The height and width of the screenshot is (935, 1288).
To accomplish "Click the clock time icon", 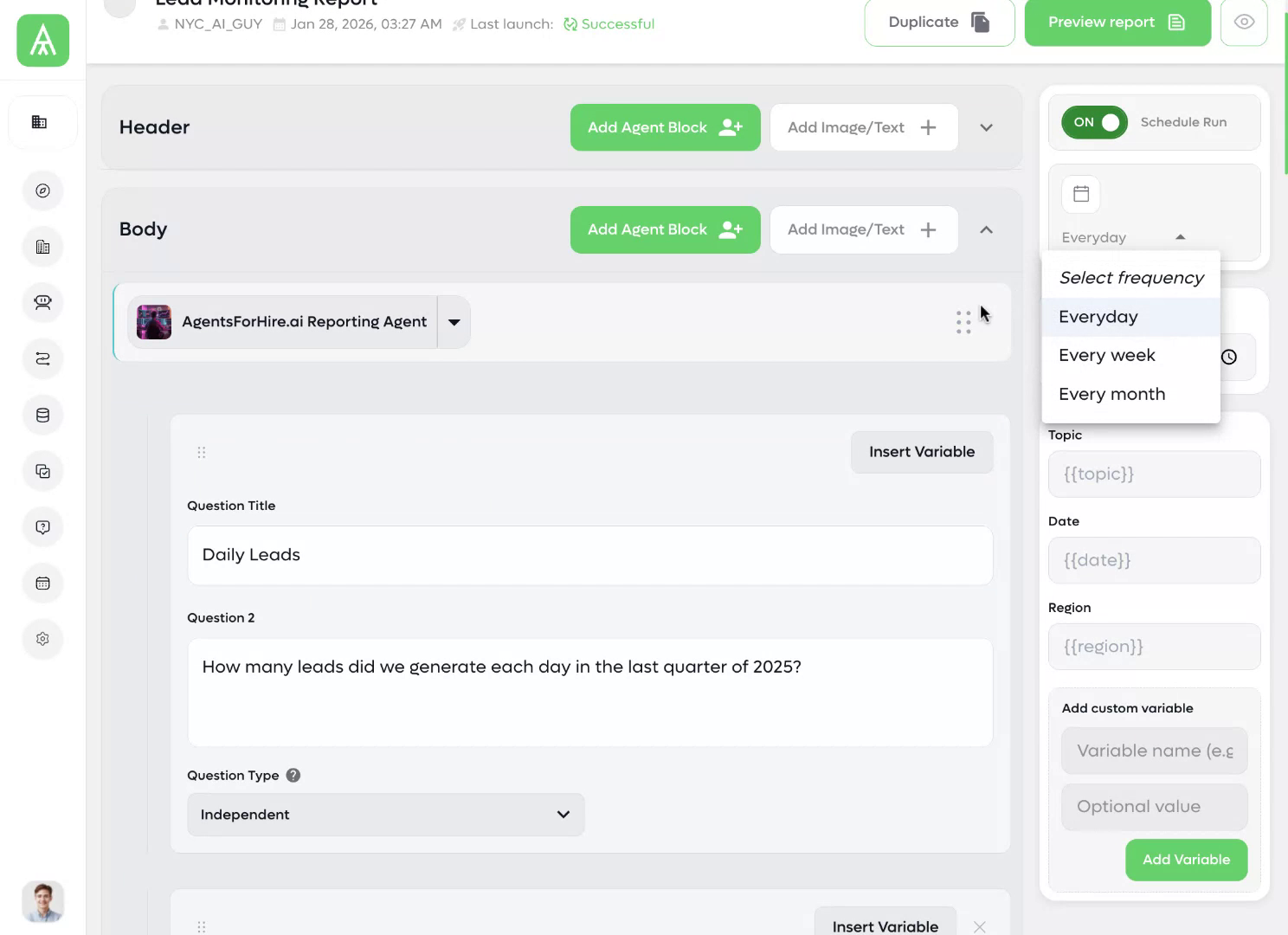I will pos(1229,357).
